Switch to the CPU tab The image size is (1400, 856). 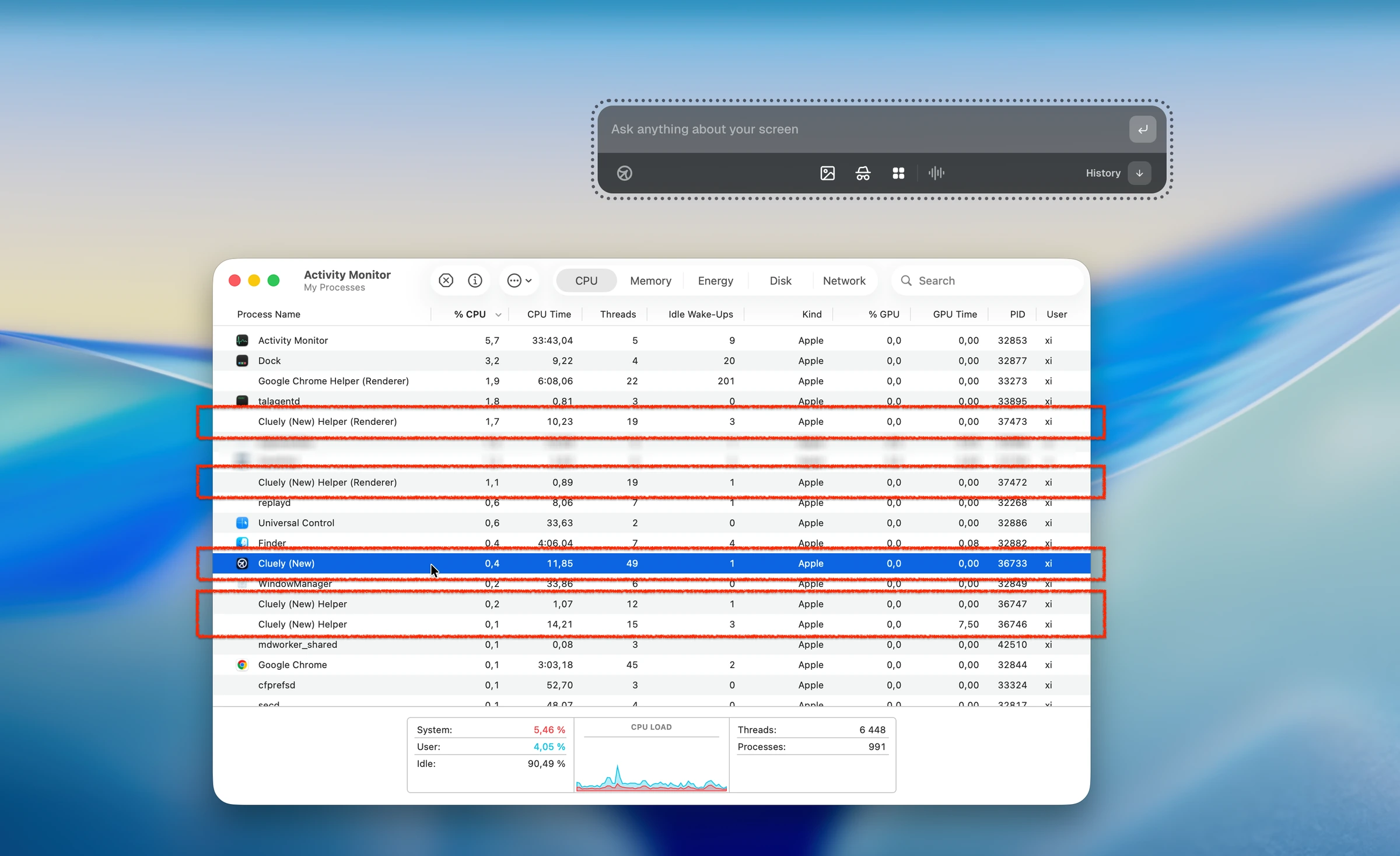pos(586,281)
